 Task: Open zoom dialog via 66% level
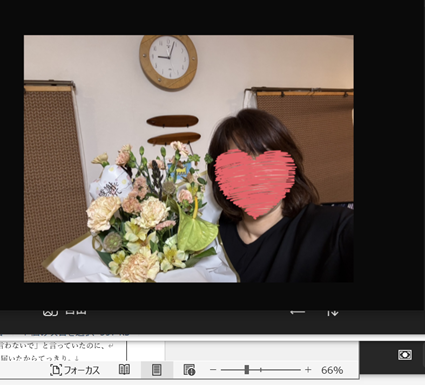(x=332, y=370)
